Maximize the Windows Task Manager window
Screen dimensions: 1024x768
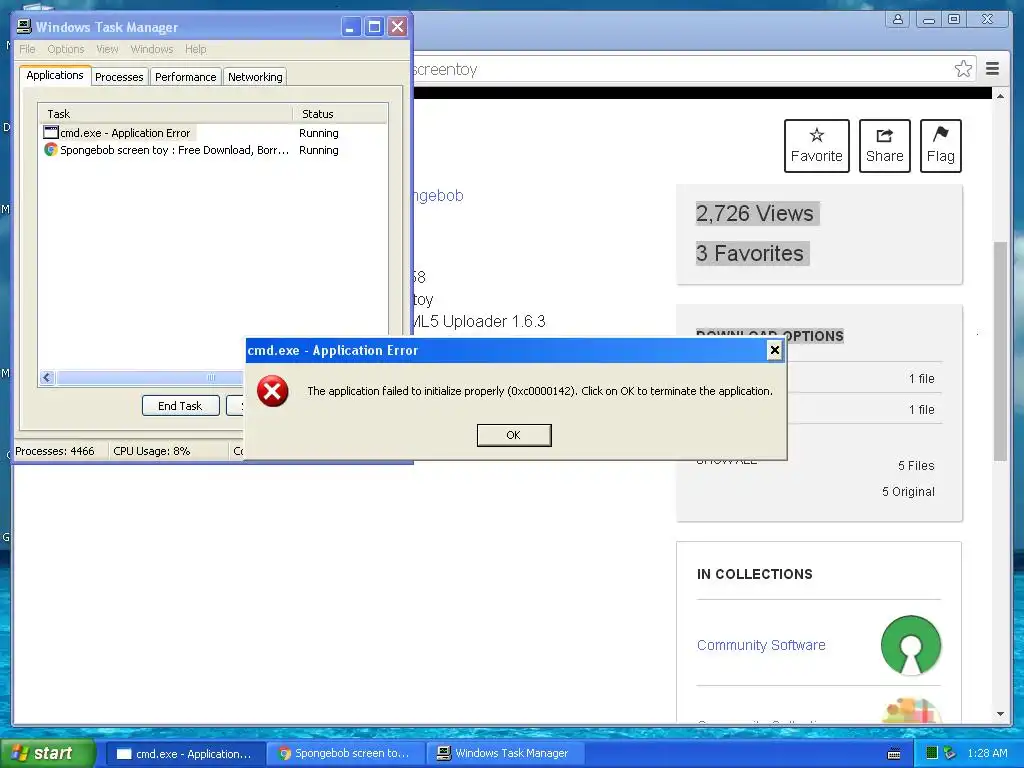pos(374,27)
